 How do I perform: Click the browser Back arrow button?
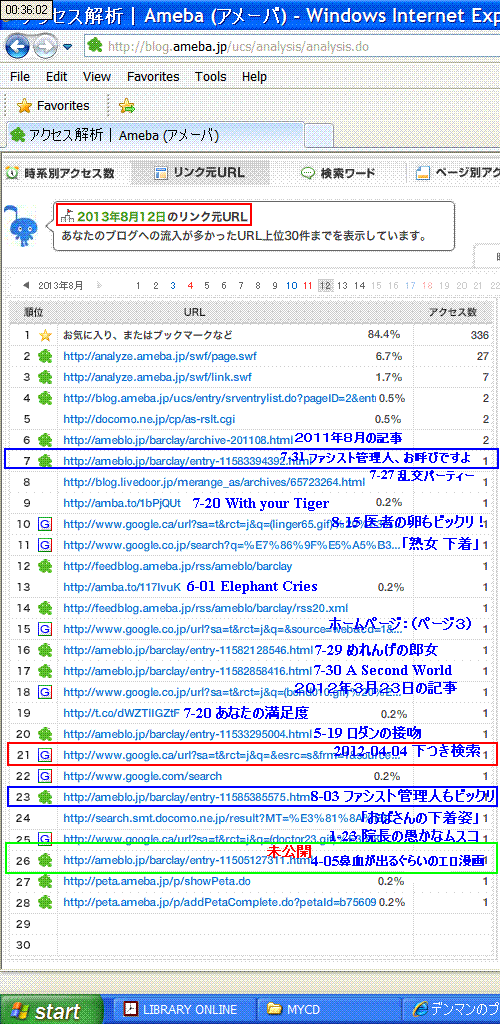(18, 46)
